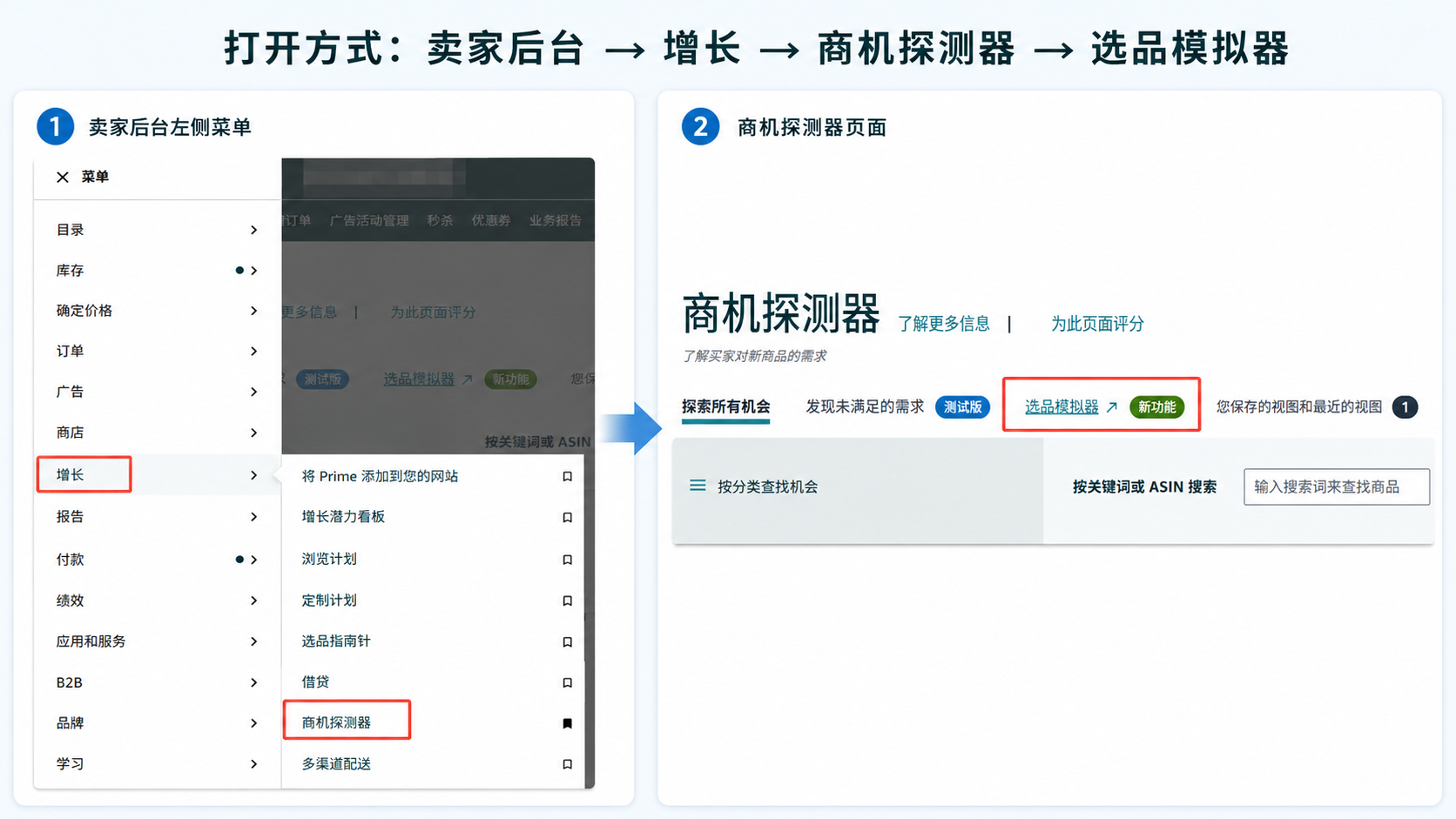Expand the 广告 menu chevron

253,392
